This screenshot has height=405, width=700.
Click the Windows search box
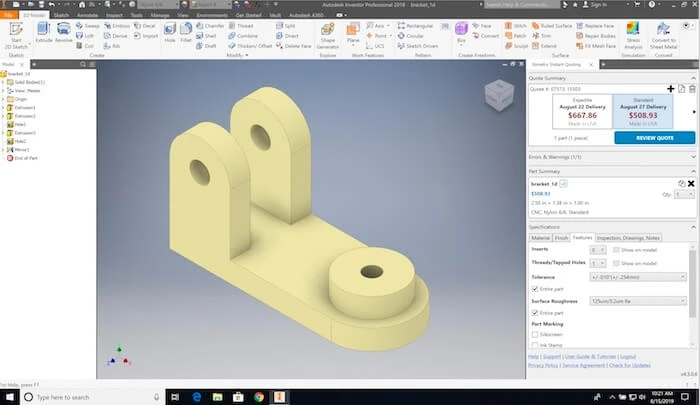(92, 397)
